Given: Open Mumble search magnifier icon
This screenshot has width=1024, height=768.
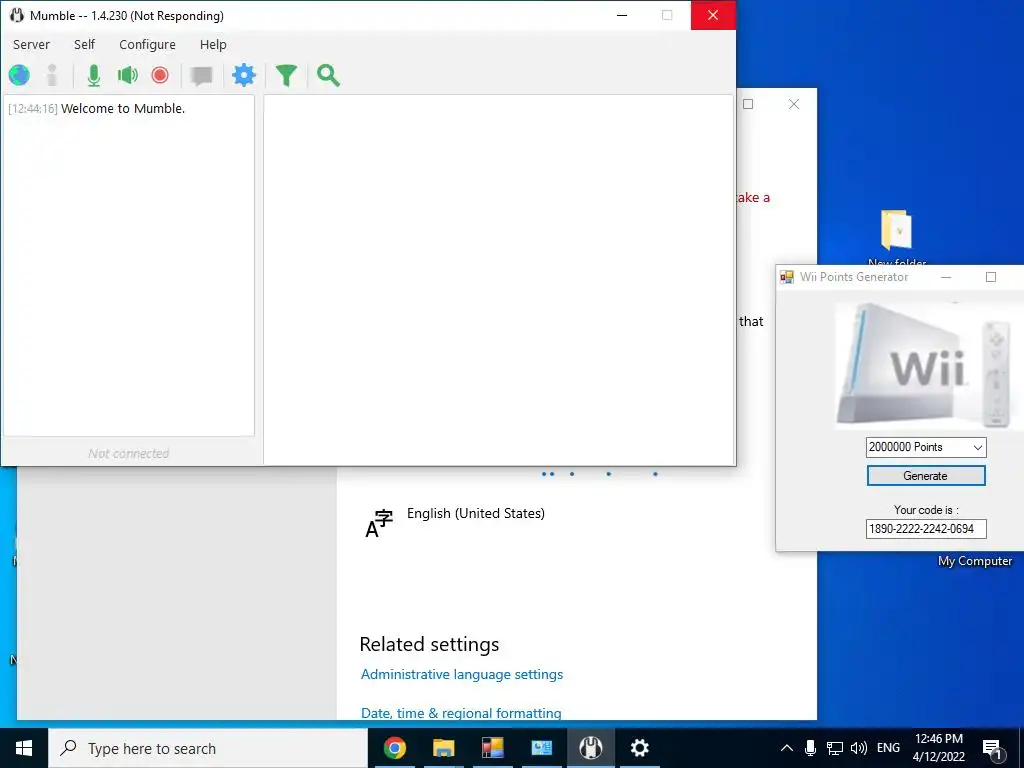Looking at the screenshot, I should pyautogui.click(x=328, y=76).
